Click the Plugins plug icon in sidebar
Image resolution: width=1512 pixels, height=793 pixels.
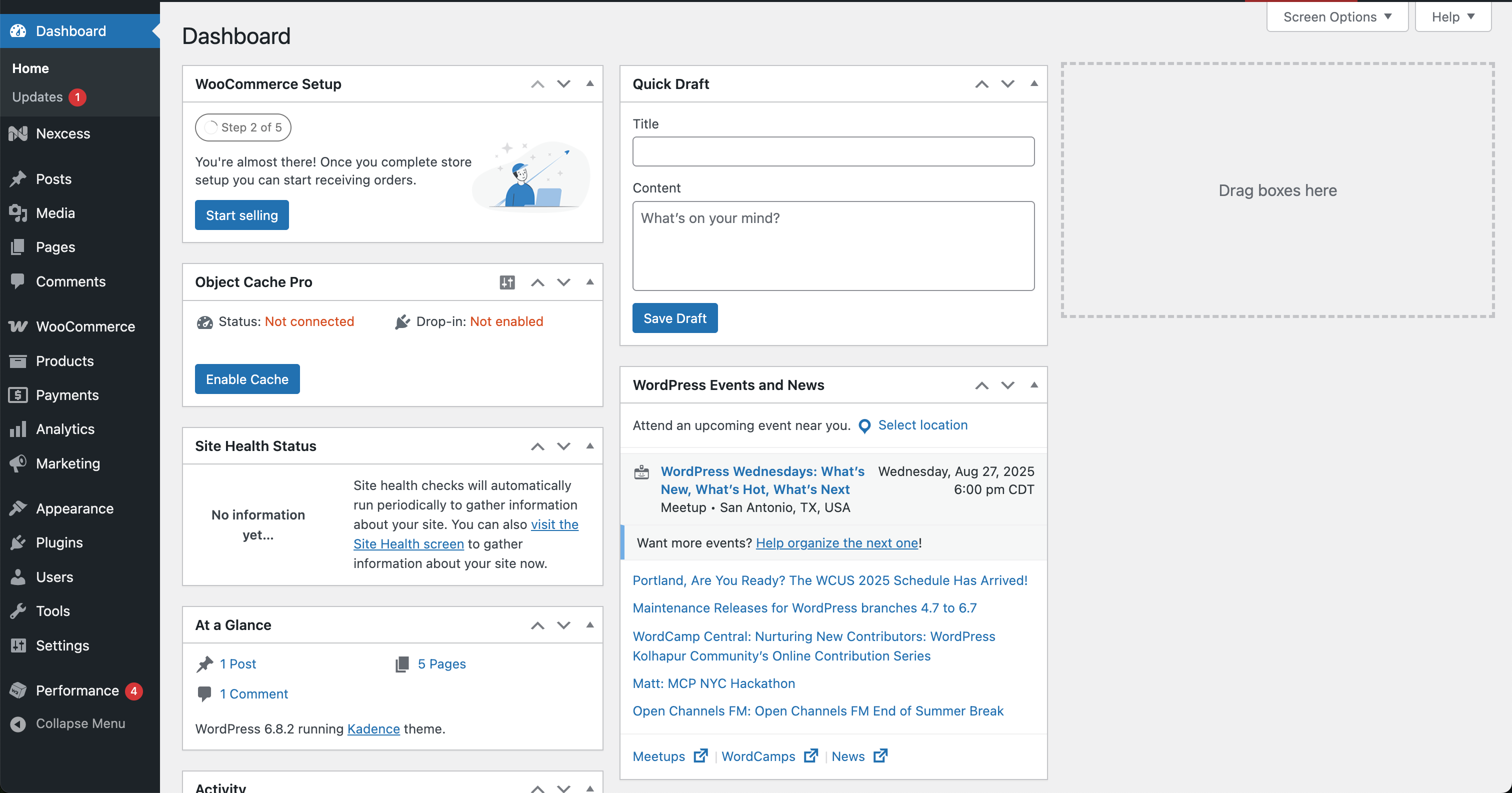18,542
